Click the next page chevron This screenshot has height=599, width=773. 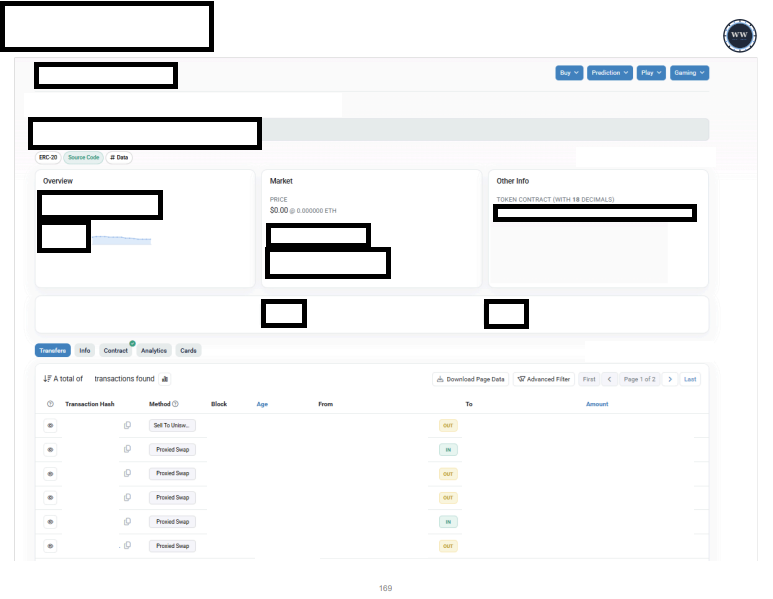[x=670, y=379]
